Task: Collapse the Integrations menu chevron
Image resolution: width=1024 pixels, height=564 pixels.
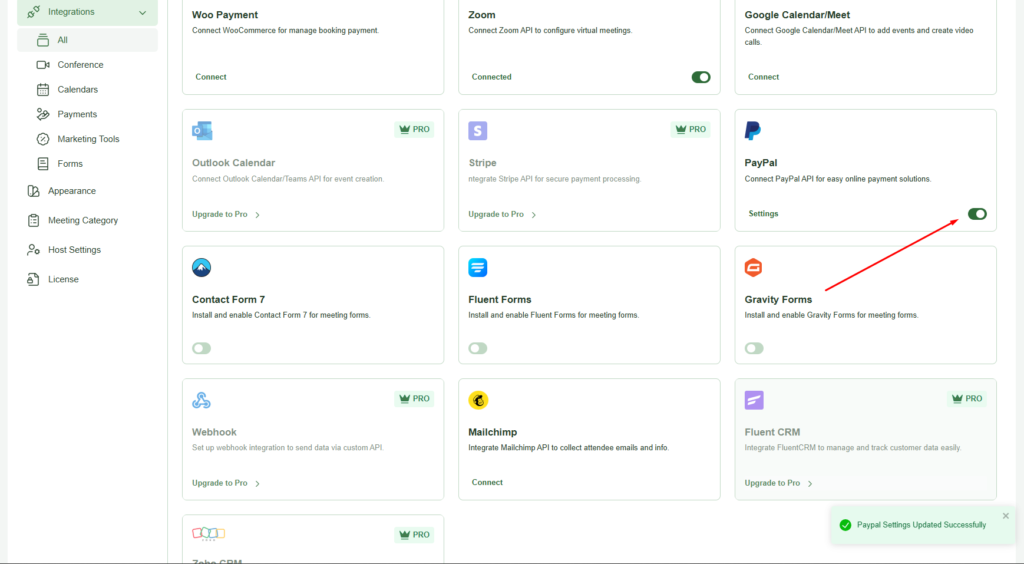Action: pyautogui.click(x=142, y=12)
